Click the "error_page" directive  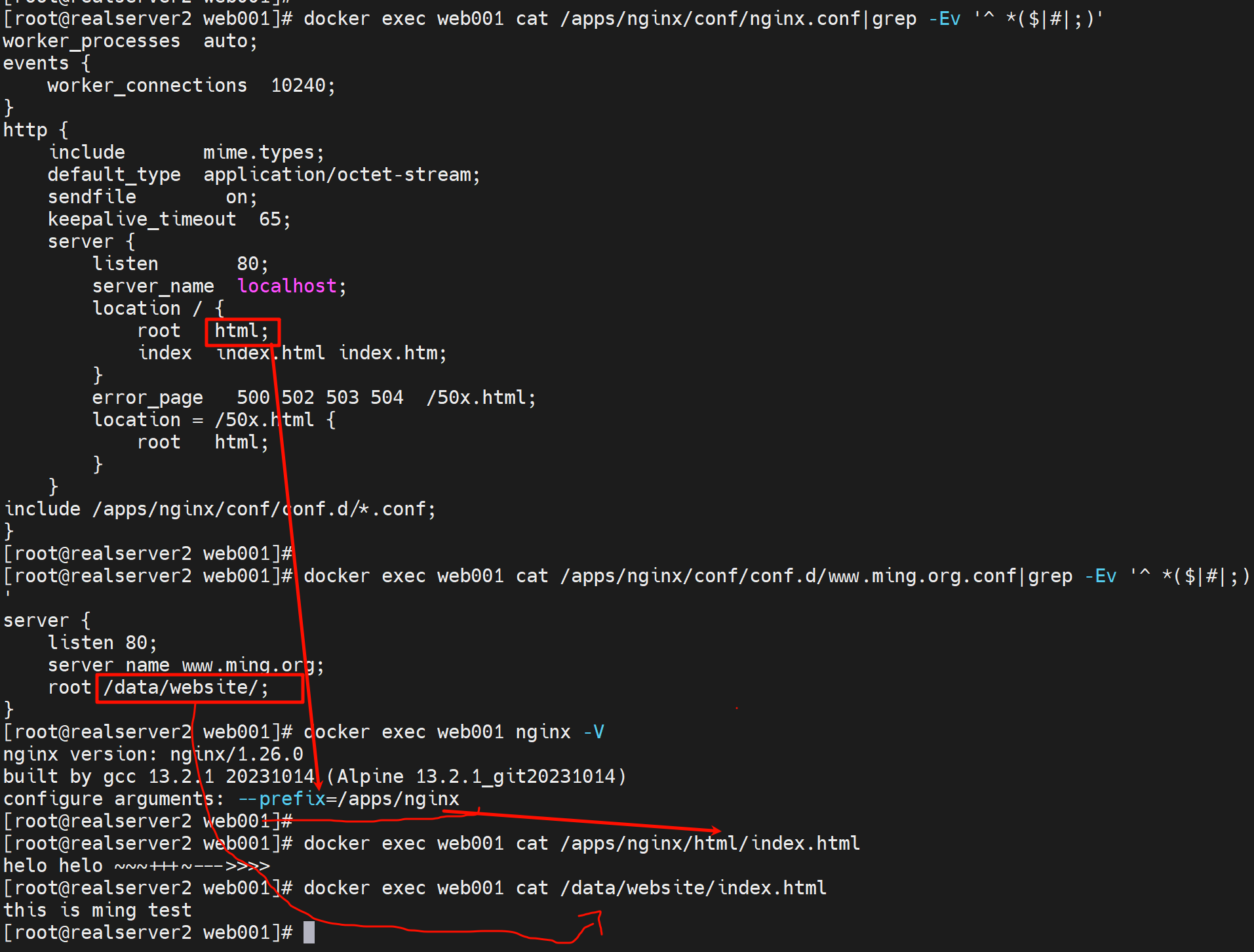[147, 398]
